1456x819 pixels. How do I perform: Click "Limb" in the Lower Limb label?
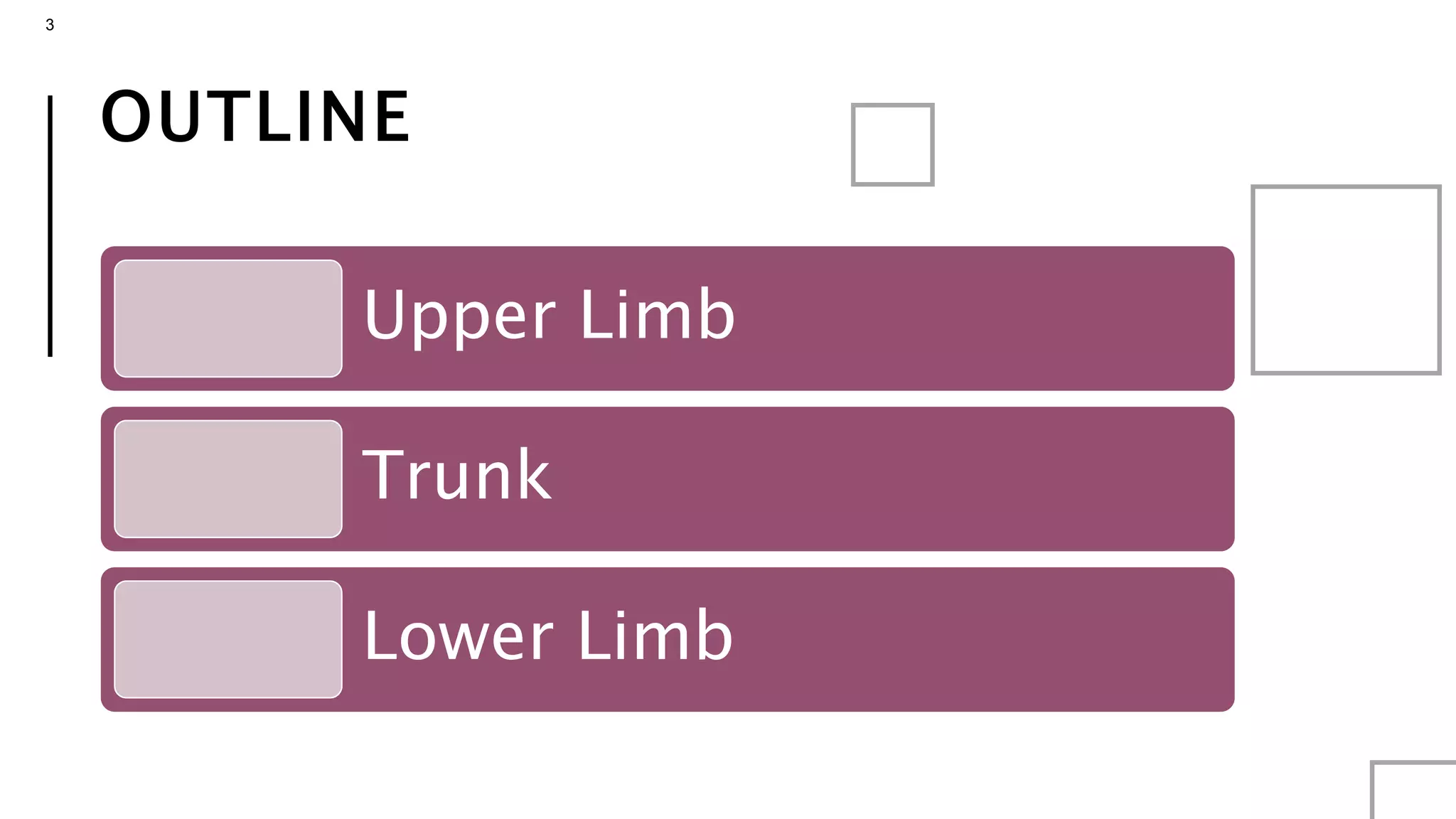pyautogui.click(x=655, y=635)
